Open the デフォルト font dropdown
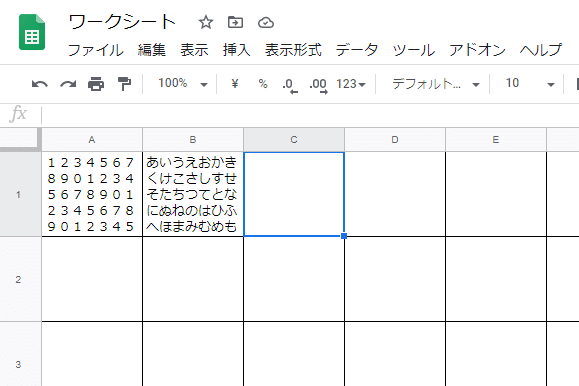579x386 pixels. [436, 84]
